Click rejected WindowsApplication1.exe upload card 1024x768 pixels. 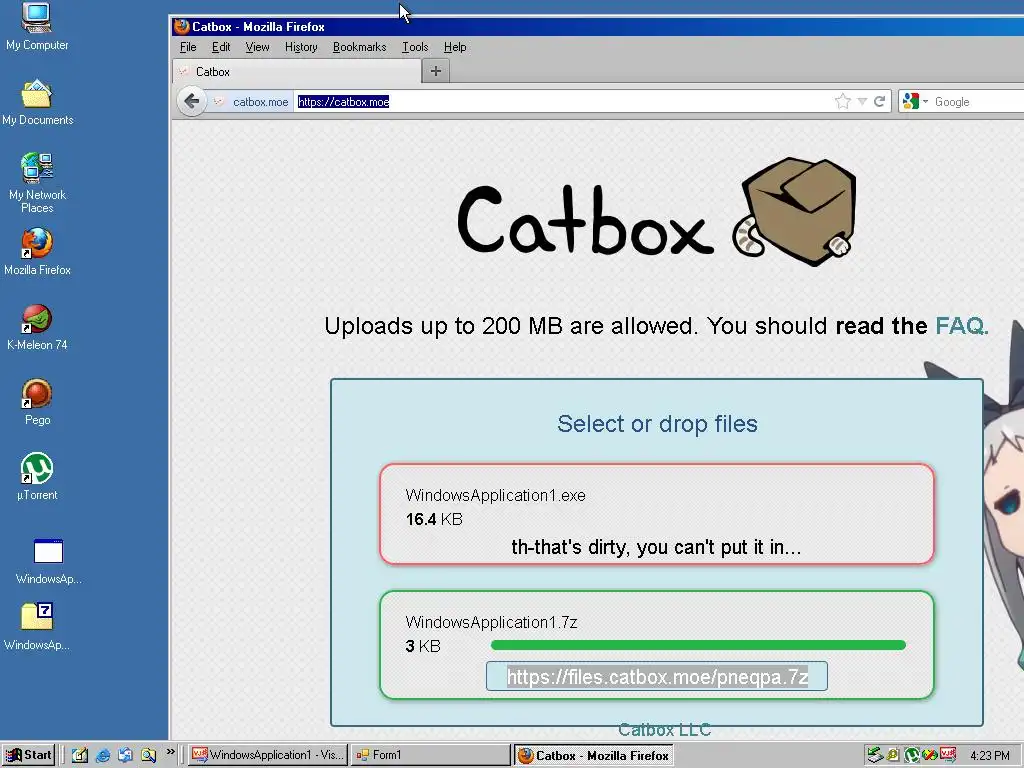(x=657, y=514)
